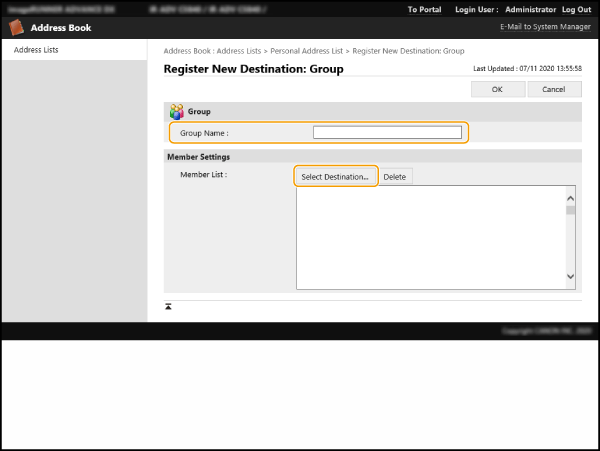Click the member list scroll-down arrow
Viewport: 600px width, 451px height.
click(x=571, y=276)
